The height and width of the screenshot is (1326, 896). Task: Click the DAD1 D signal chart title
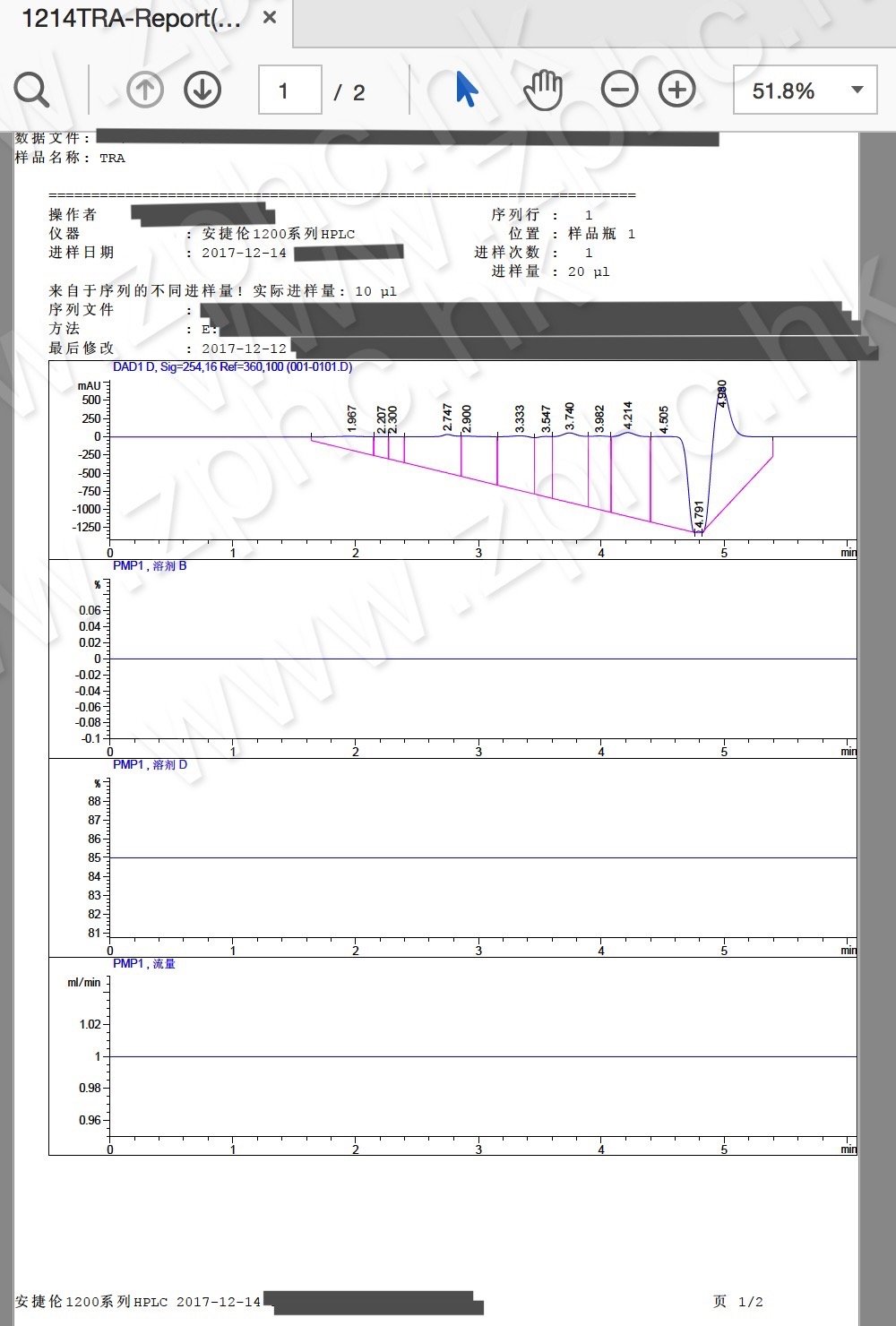coord(232,367)
